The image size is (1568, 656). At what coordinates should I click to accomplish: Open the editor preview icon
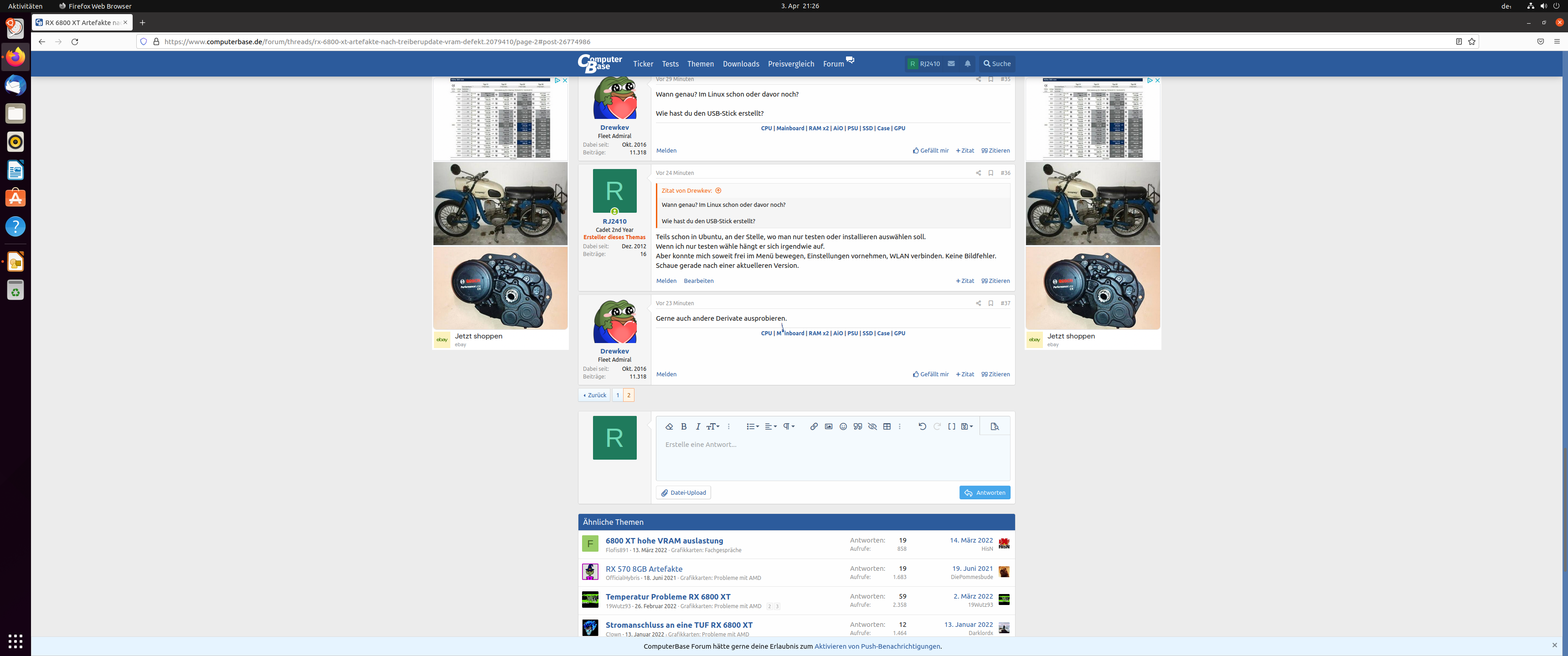995,426
